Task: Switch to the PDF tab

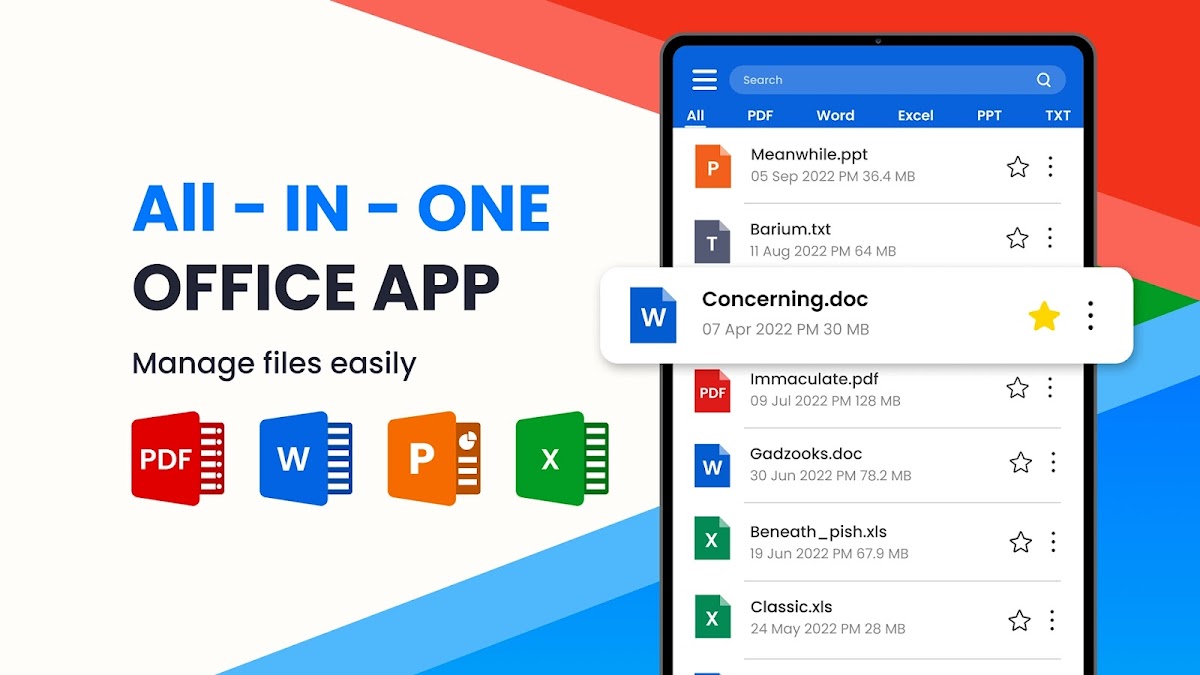Action: (760, 115)
